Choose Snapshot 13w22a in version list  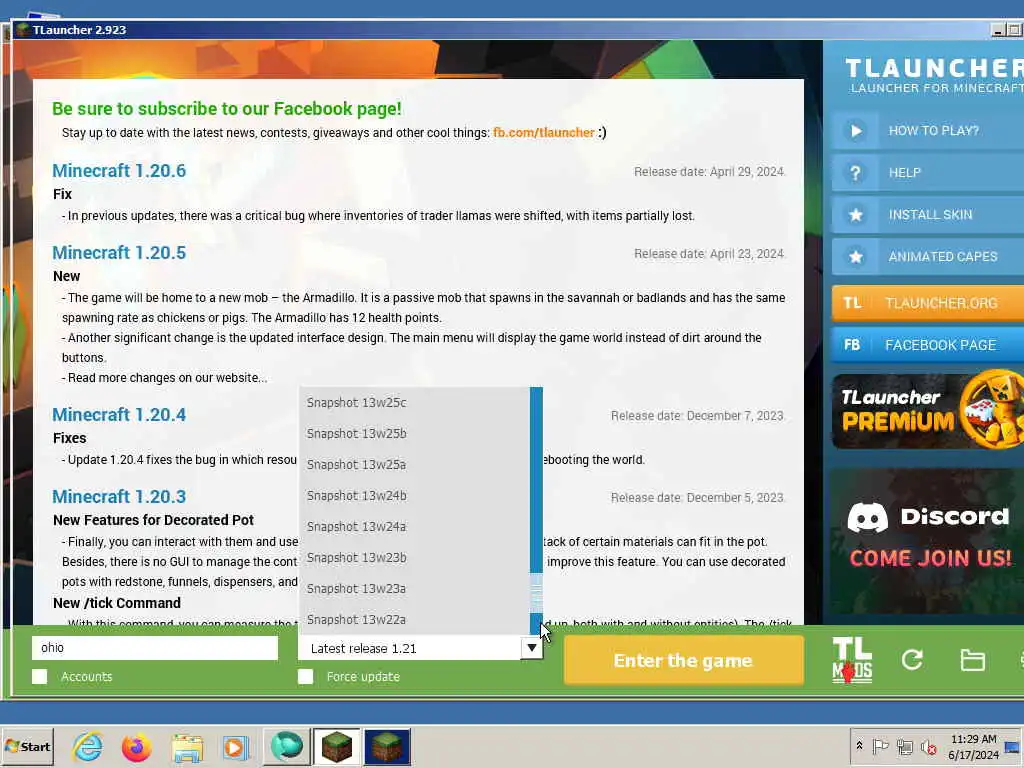coord(415,619)
